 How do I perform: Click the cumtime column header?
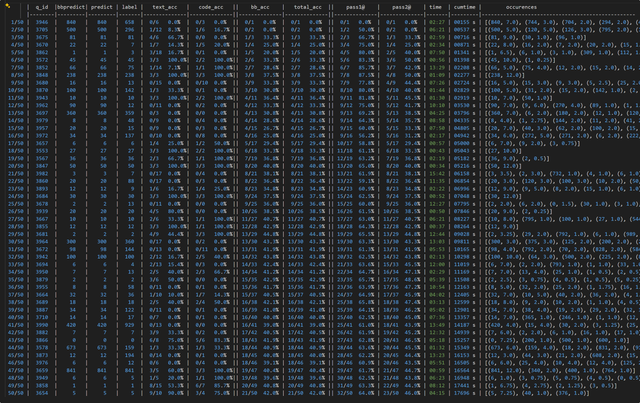click(464, 7)
